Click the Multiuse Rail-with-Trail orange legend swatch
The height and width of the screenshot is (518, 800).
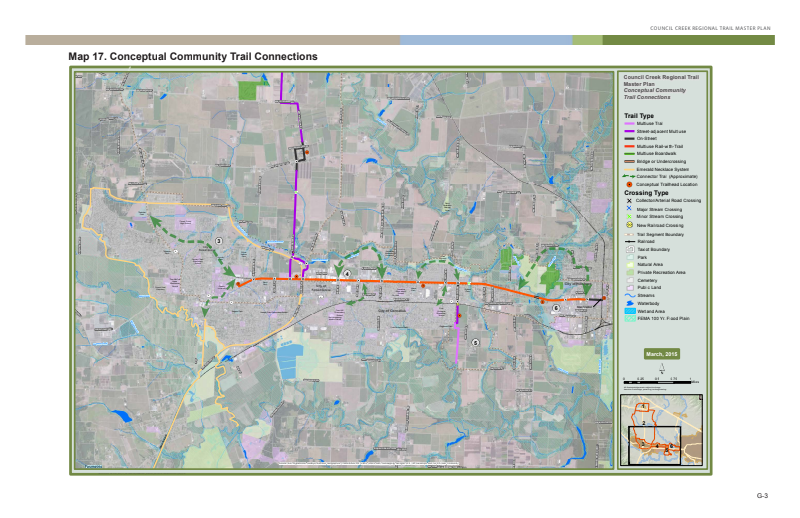[x=629, y=145]
